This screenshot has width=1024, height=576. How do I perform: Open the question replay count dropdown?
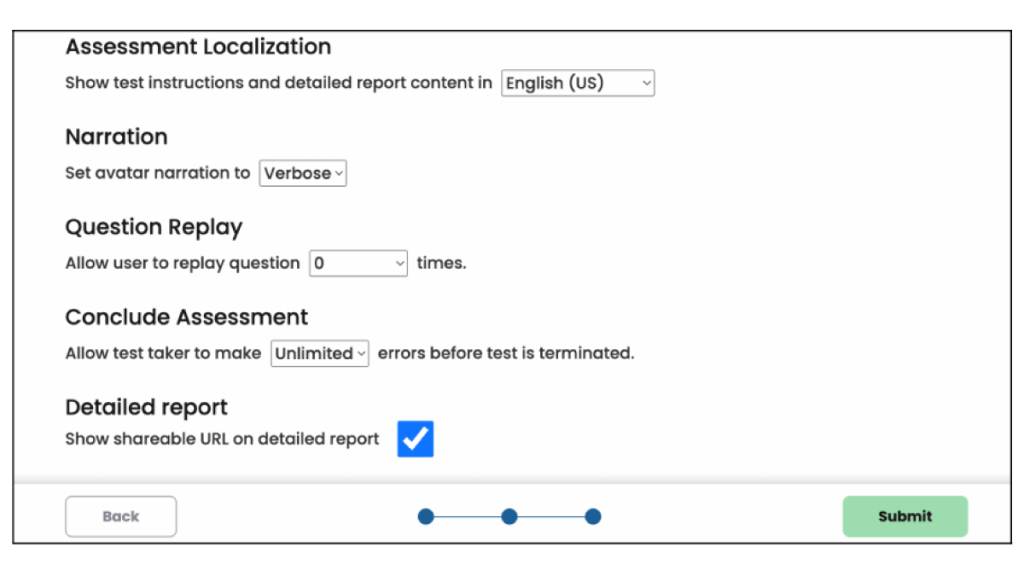[359, 263]
